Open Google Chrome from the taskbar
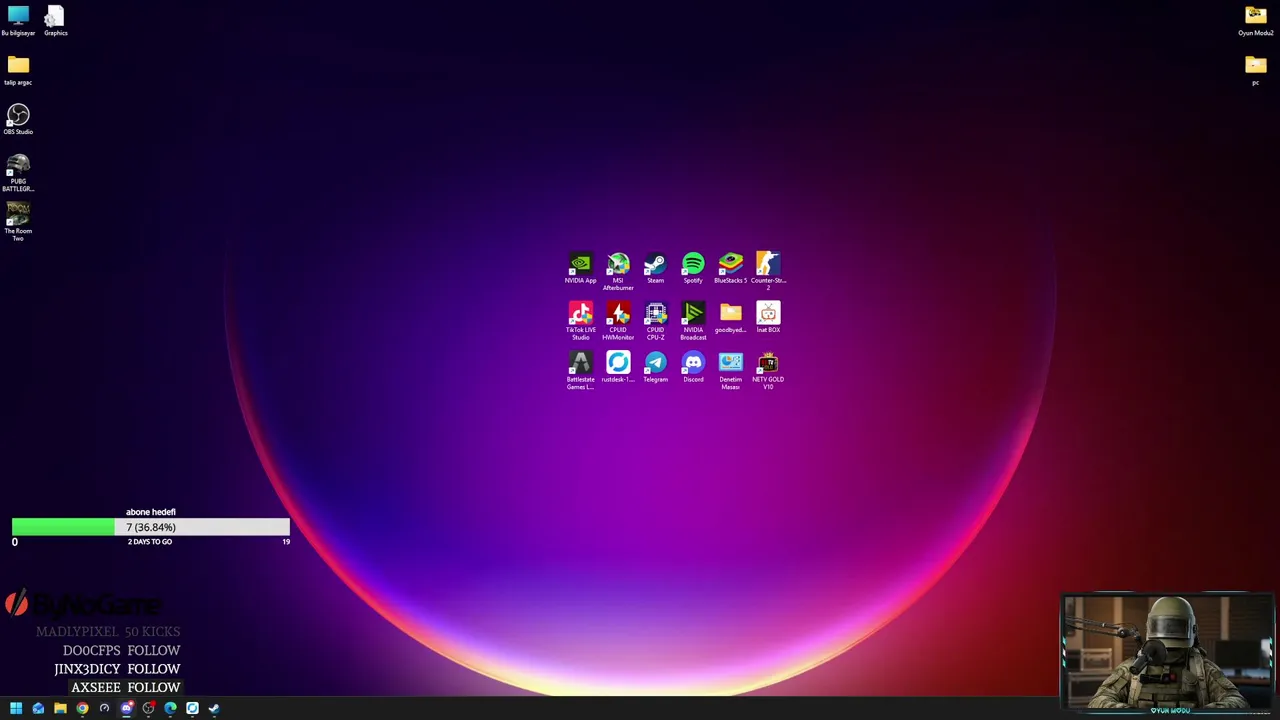Screen dimensions: 1280x720 pyautogui.click(x=82, y=708)
